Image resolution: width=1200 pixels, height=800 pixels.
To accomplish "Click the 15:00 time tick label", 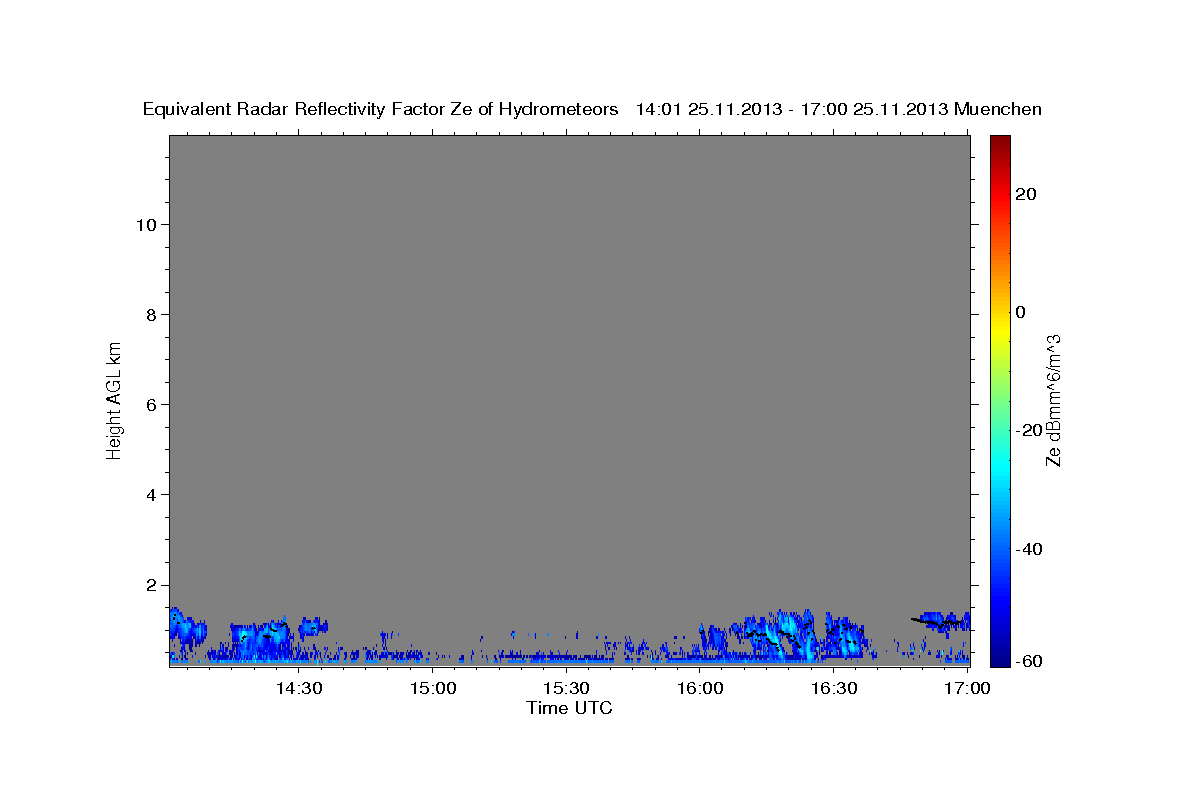I will [433, 689].
